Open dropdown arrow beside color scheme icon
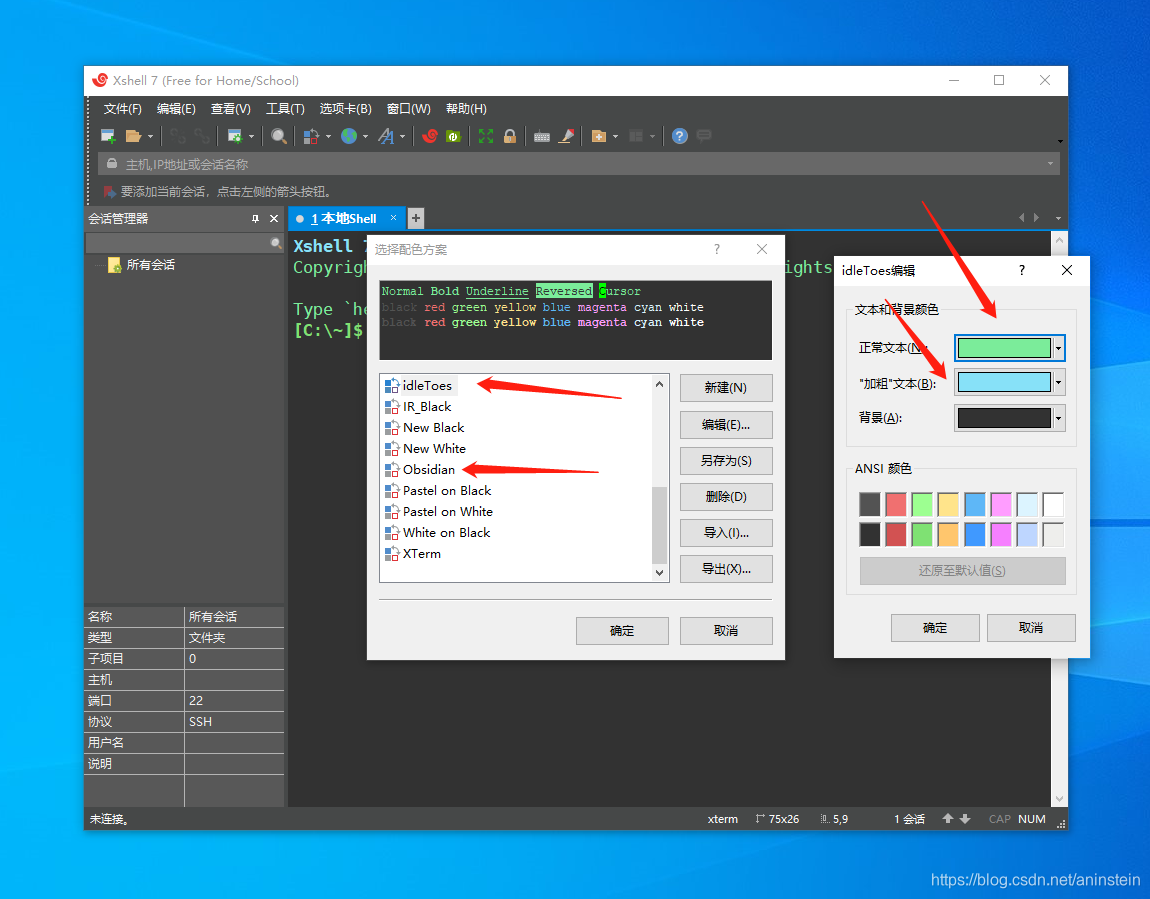 329,137
